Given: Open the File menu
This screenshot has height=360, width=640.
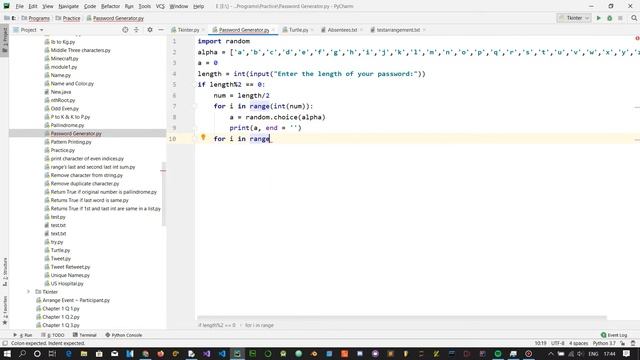Looking at the screenshot, I should coord(20,6).
